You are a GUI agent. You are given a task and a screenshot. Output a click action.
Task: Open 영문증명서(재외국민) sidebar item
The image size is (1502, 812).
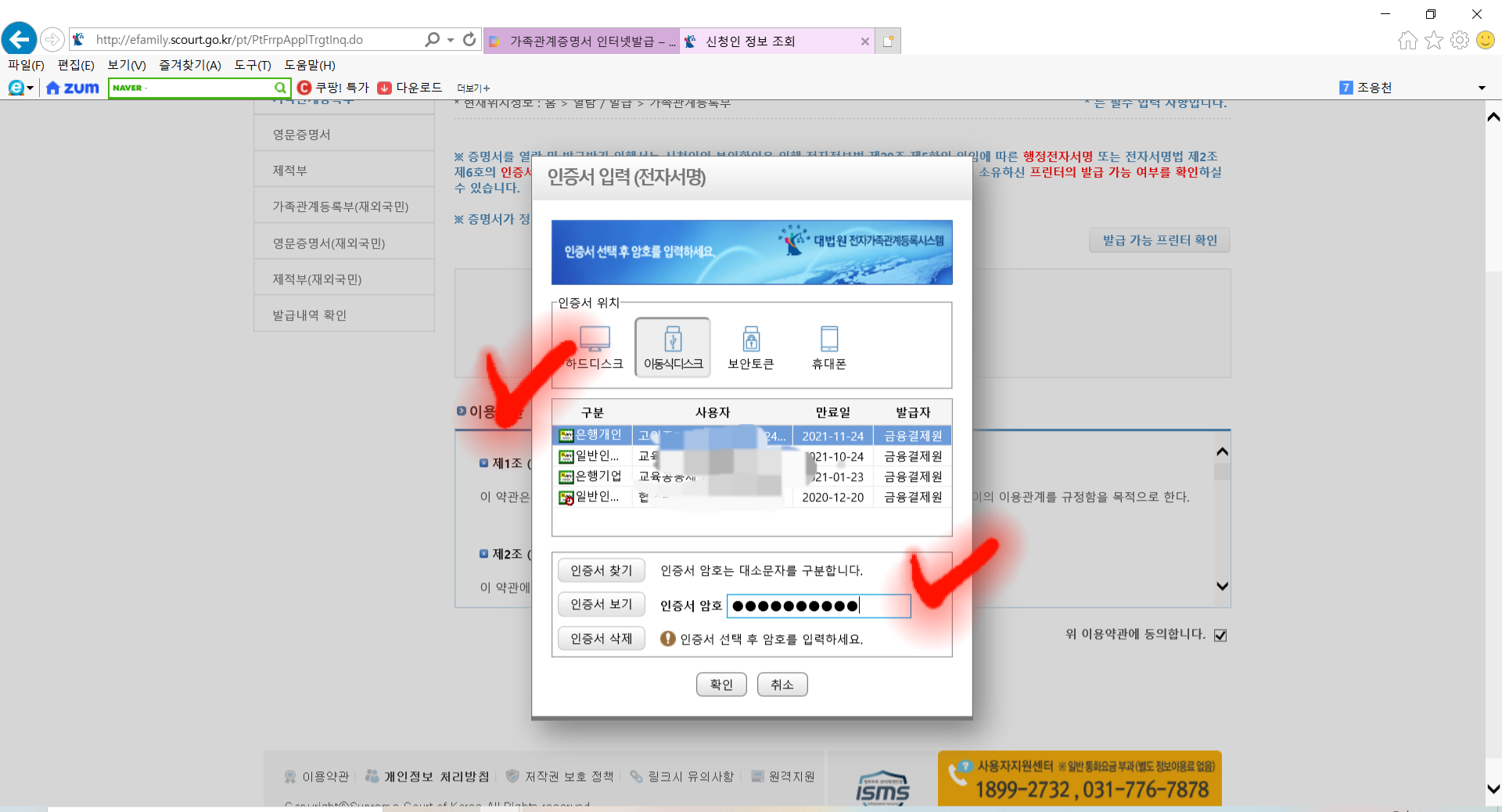click(x=344, y=243)
